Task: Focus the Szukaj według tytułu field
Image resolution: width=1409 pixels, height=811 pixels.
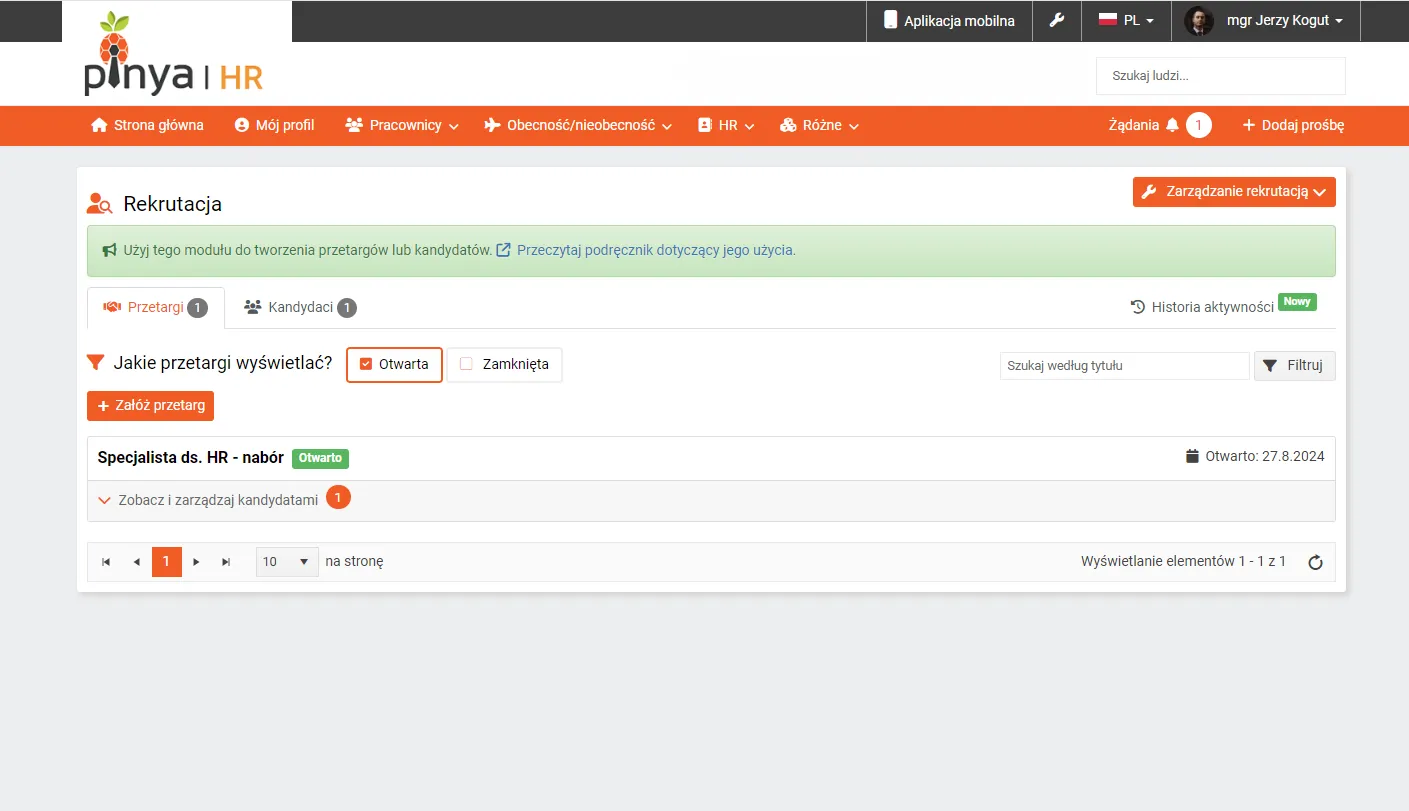Action: (x=1125, y=366)
